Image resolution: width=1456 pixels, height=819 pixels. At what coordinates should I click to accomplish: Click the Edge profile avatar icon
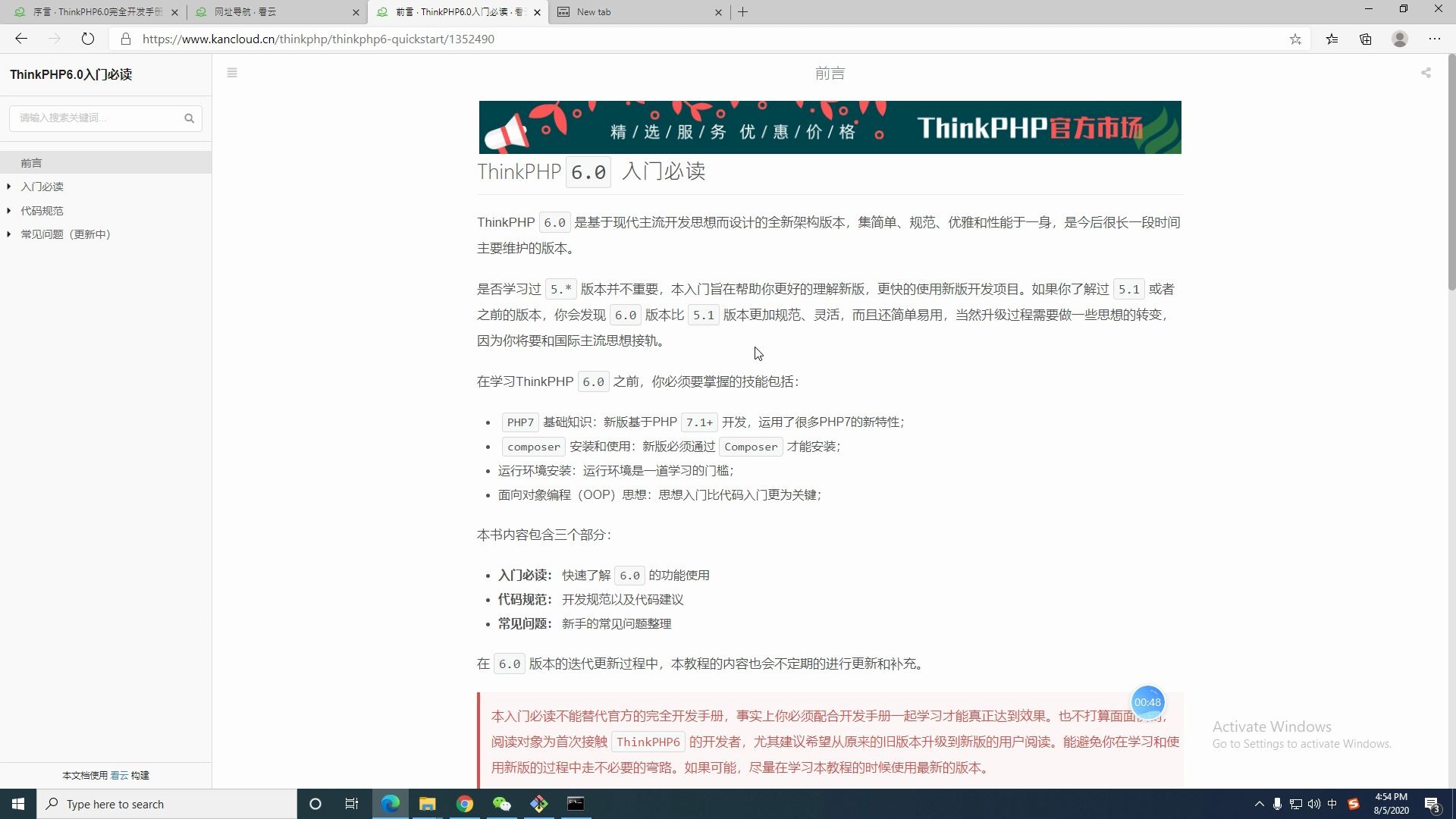click(1399, 39)
